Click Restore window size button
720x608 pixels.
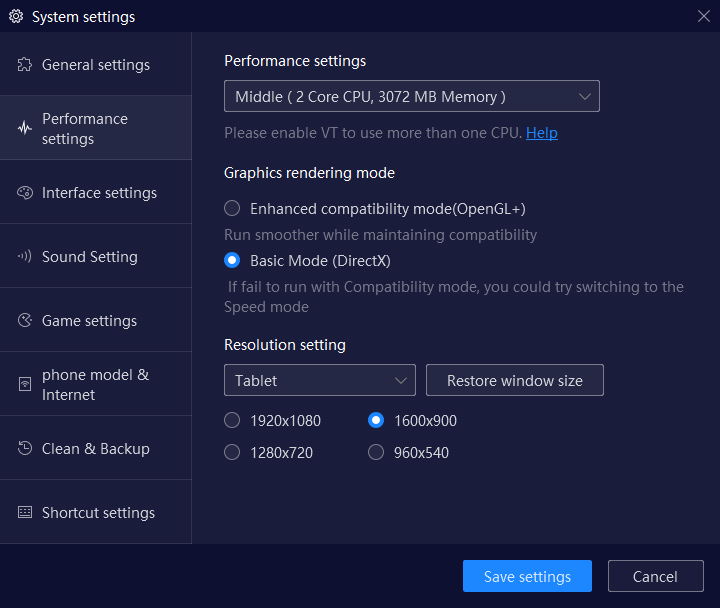pyautogui.click(x=515, y=380)
